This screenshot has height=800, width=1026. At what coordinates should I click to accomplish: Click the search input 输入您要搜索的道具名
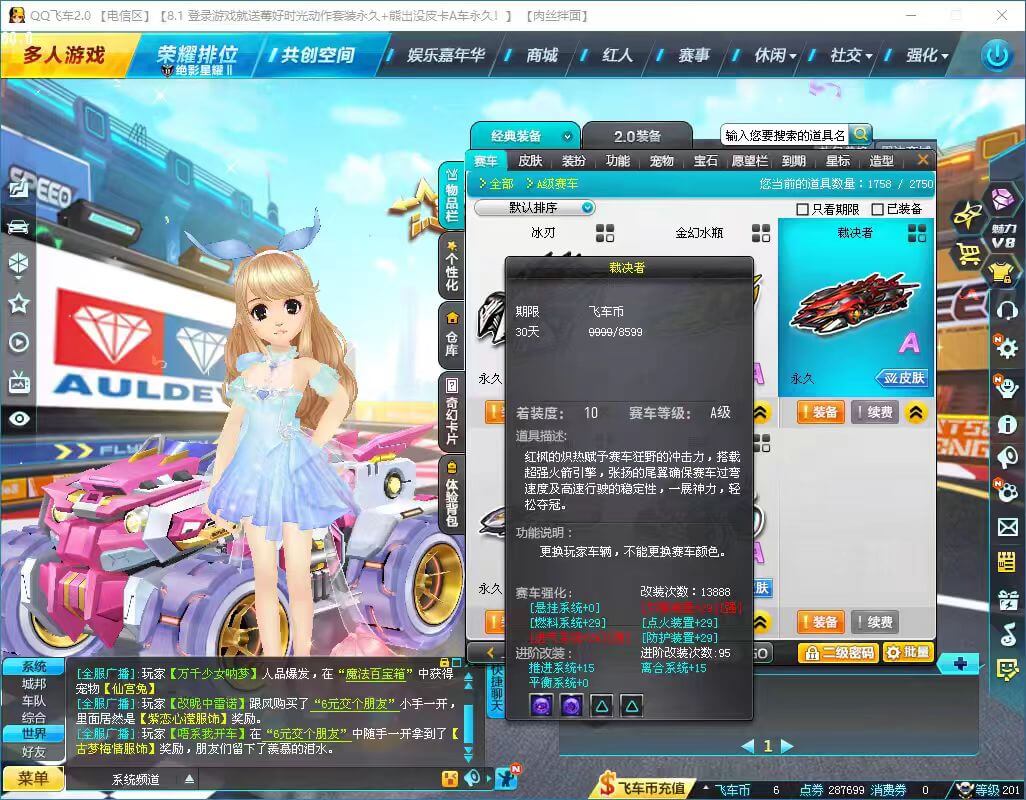(785, 135)
